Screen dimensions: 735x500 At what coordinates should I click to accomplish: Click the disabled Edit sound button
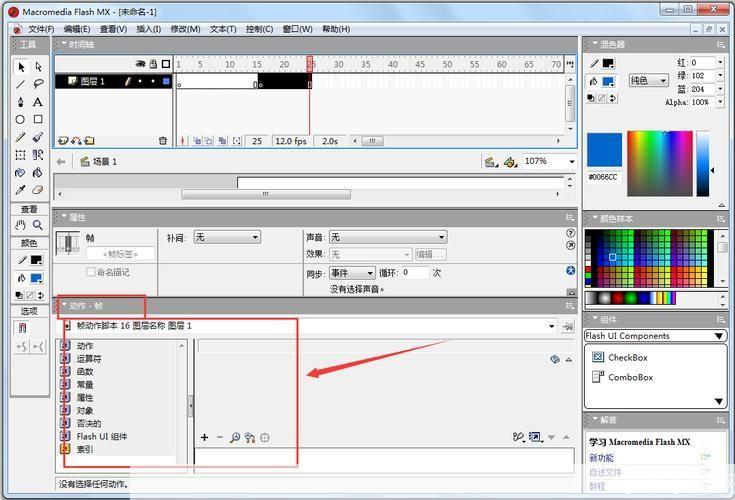[431, 254]
